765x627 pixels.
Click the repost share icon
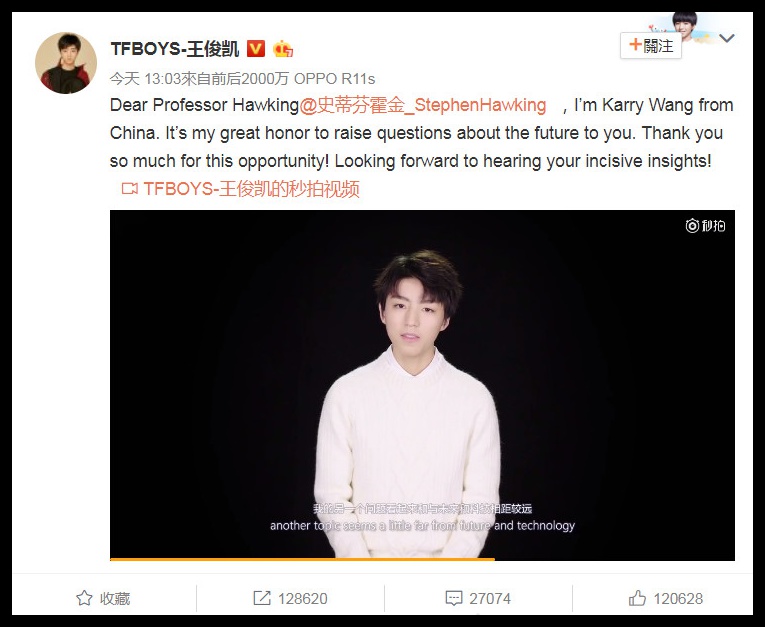[262, 598]
